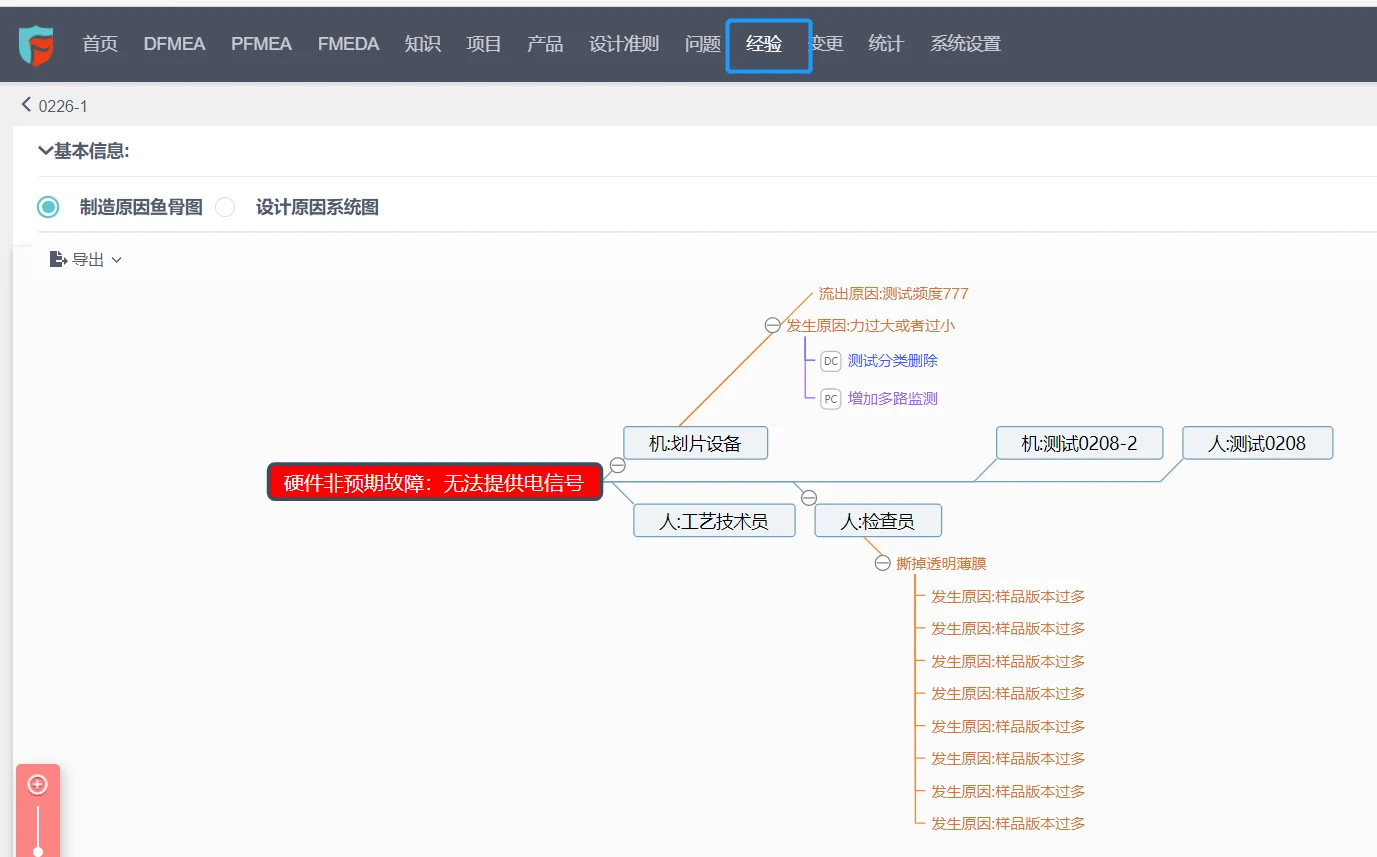Click 流出原因:测试频度777 text
1377x857 pixels.
pyautogui.click(x=894, y=293)
